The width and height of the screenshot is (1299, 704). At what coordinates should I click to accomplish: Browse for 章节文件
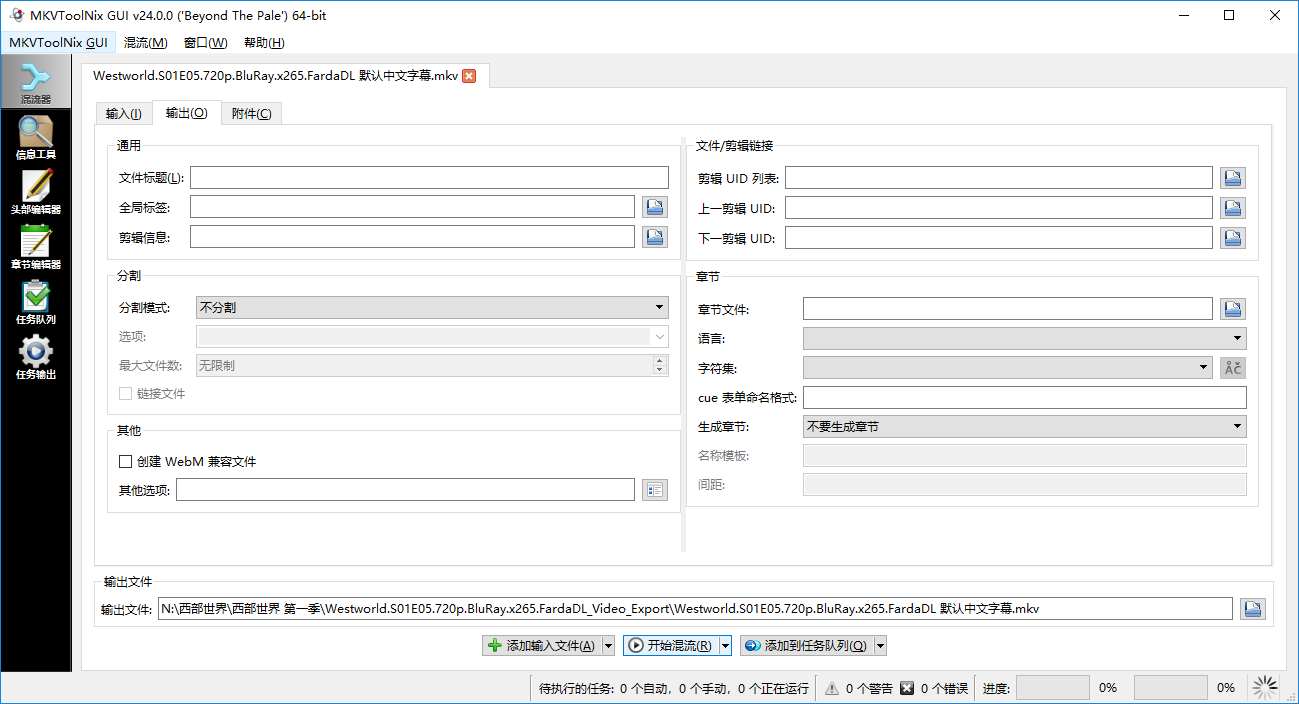point(1233,309)
